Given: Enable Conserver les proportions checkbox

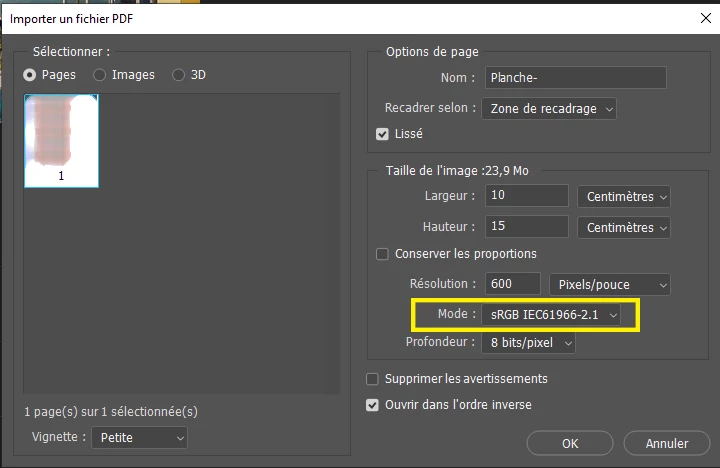Looking at the screenshot, I should pyautogui.click(x=382, y=254).
